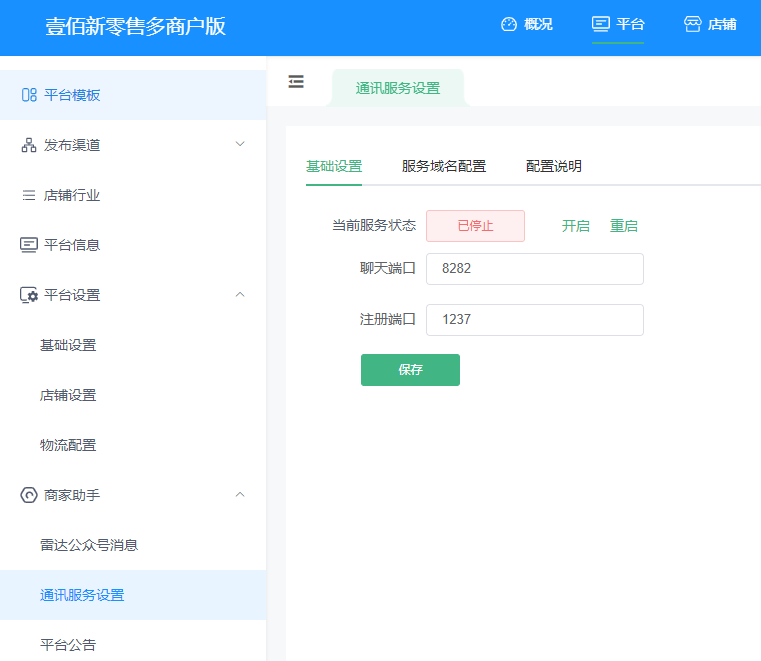Click the 商家助手 label in the sidebar
The height and width of the screenshot is (661, 761).
[x=72, y=495]
